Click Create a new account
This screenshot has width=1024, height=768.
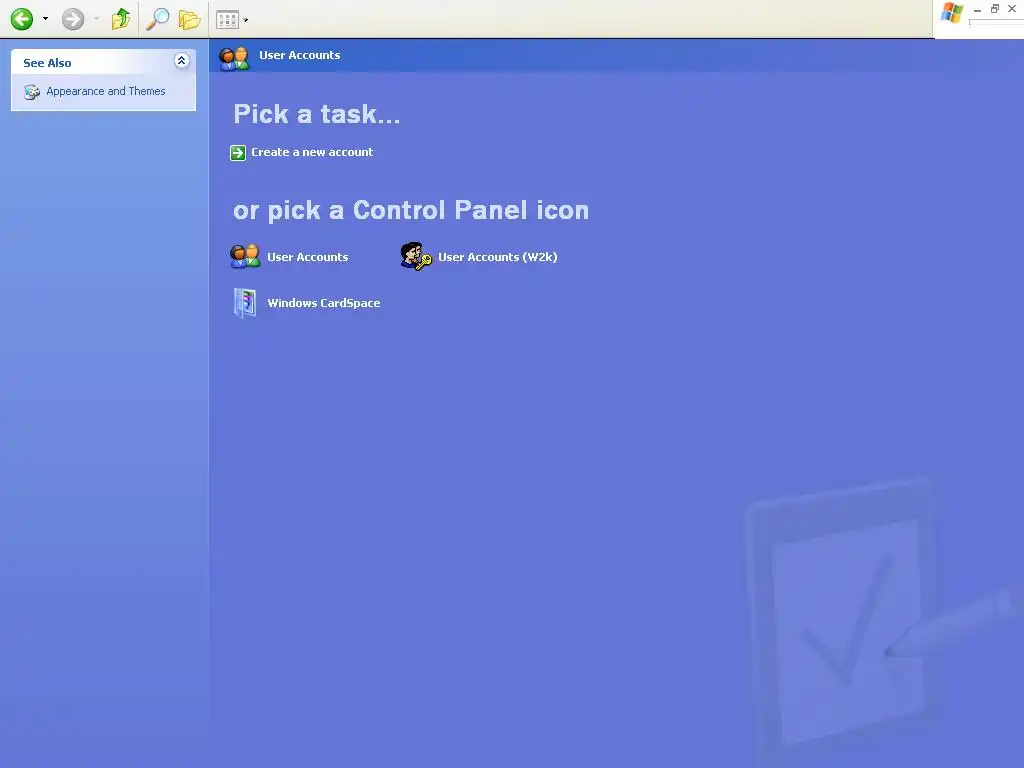(312, 152)
